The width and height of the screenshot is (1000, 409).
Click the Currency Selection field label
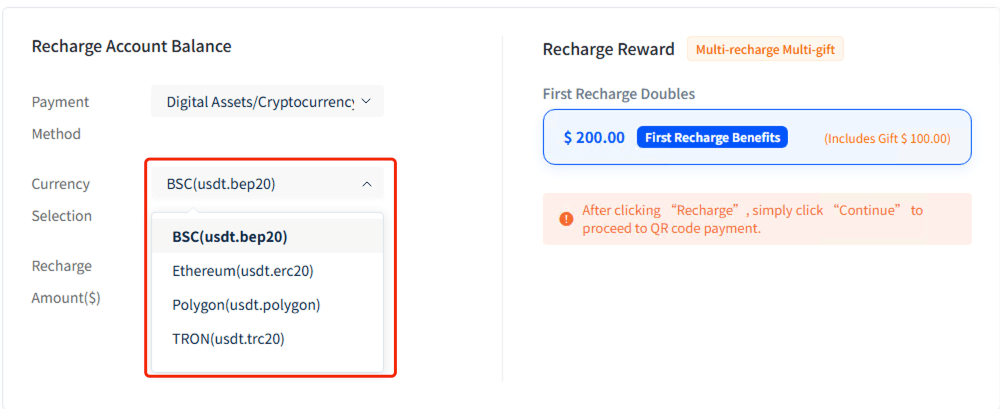[x=61, y=199]
